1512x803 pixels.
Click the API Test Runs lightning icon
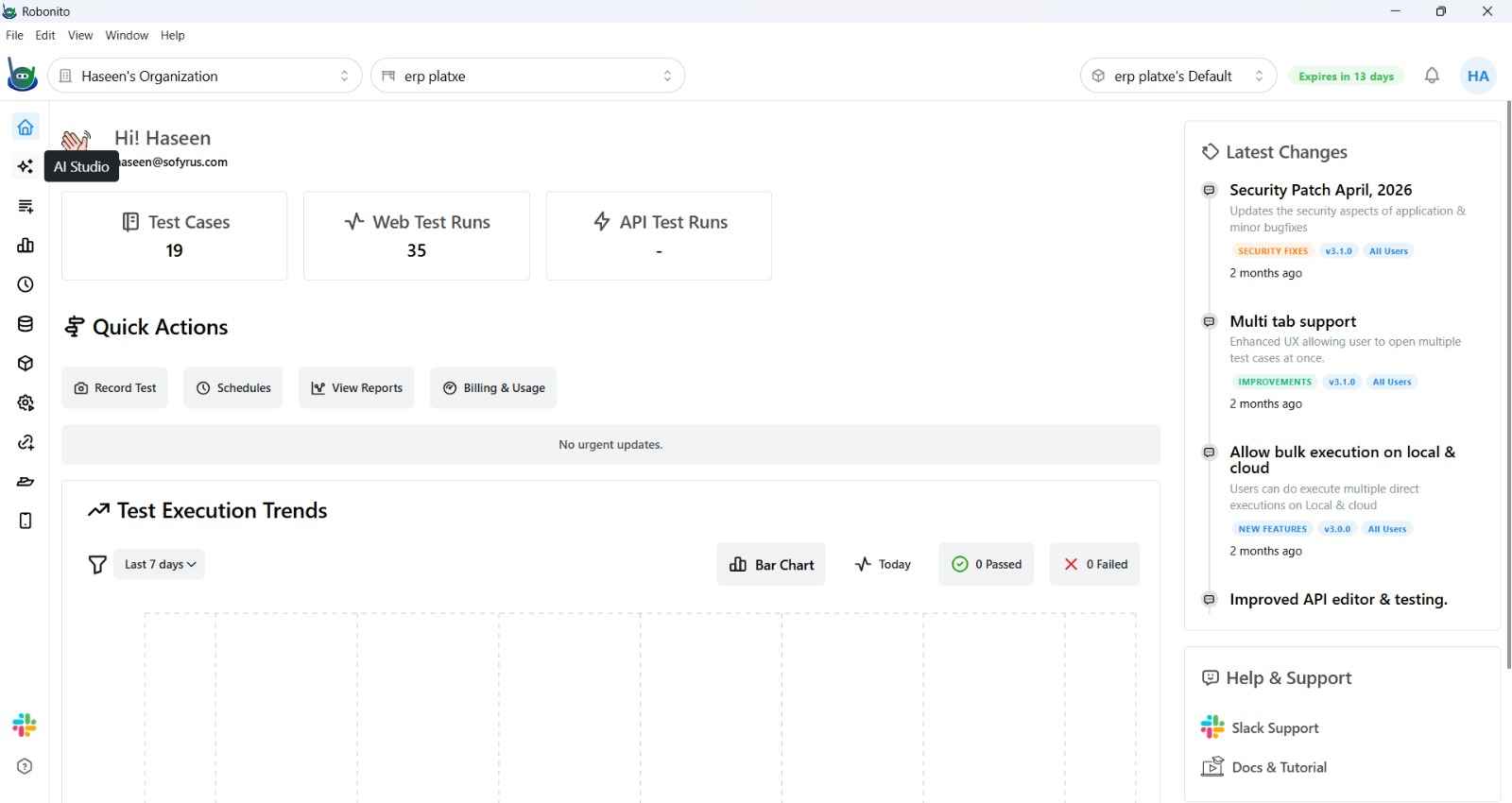[x=602, y=221]
